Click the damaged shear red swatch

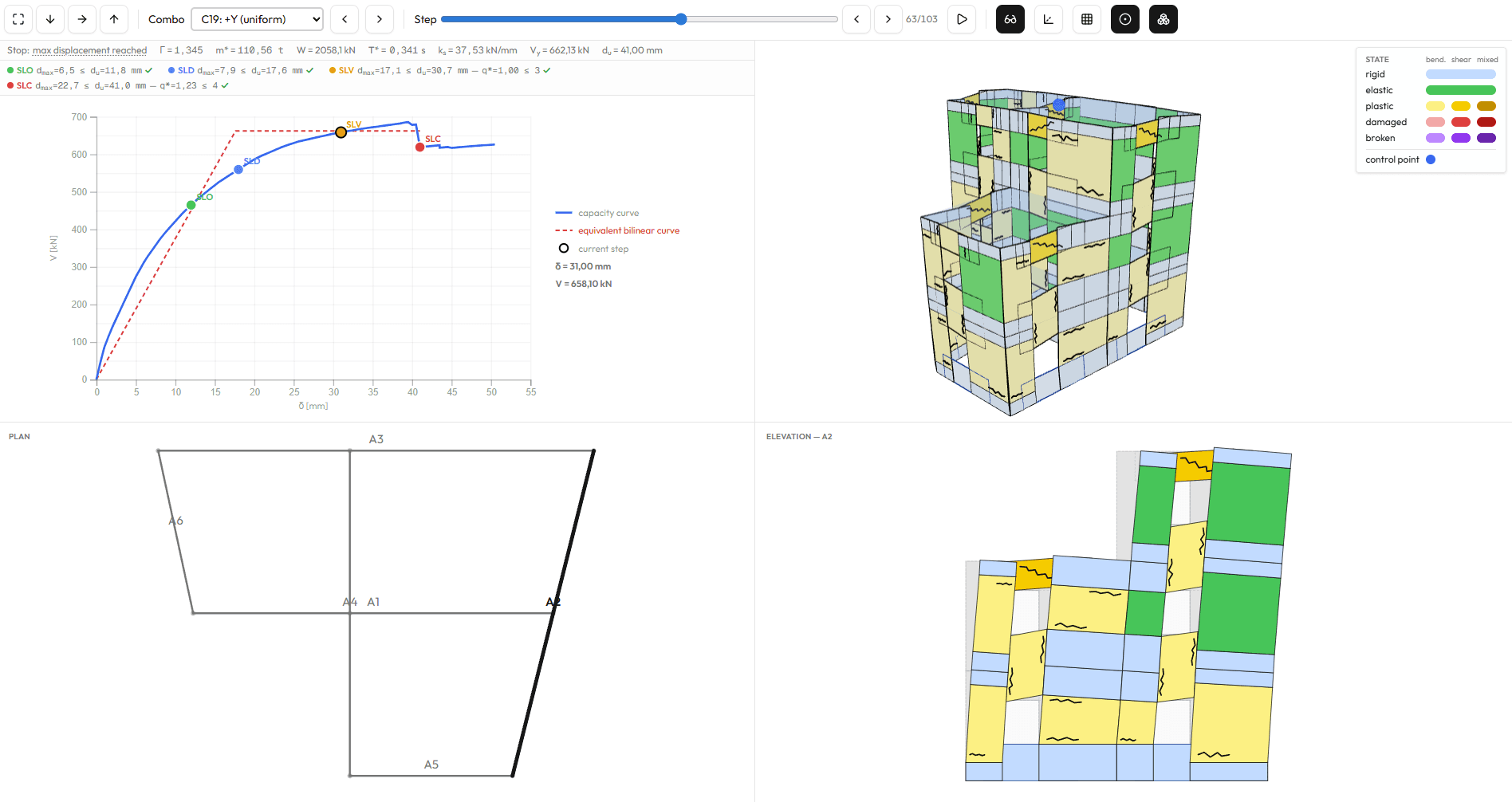(x=1461, y=122)
